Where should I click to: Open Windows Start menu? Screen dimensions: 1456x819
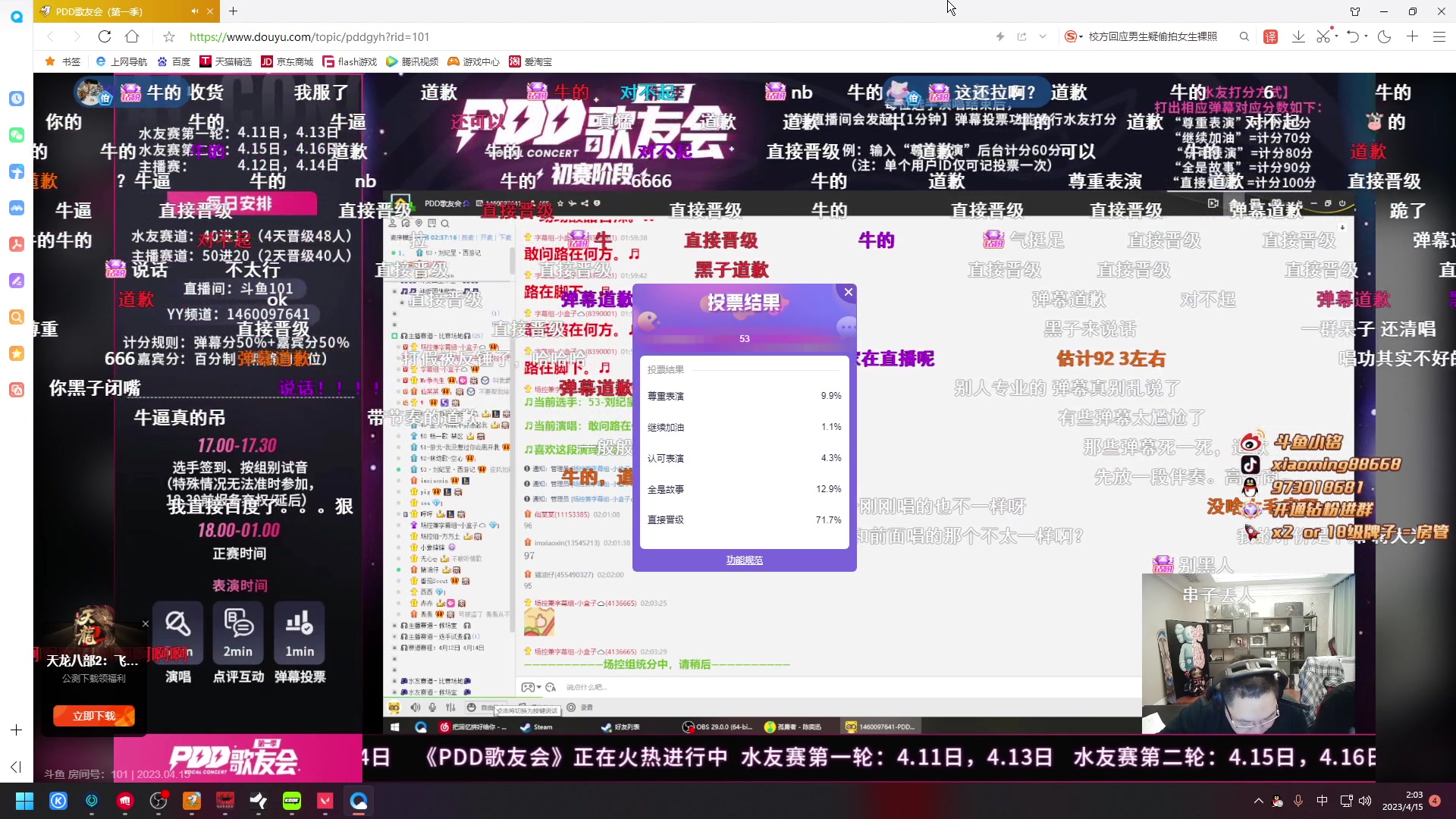tap(24, 801)
